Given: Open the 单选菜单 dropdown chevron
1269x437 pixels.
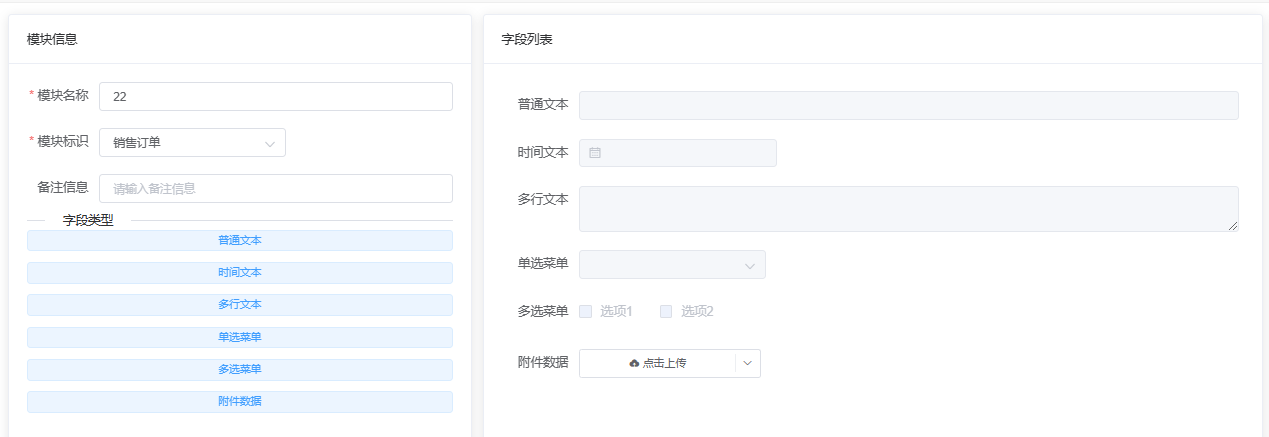Looking at the screenshot, I should point(749,265).
